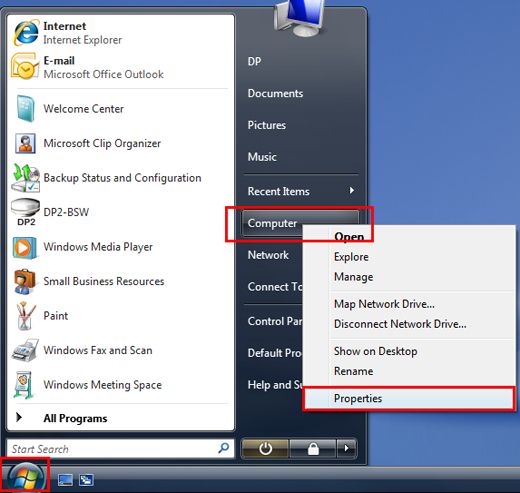Open Windows Fax and Scan icon
Viewport: 520px width, 493px height.
coord(25,350)
